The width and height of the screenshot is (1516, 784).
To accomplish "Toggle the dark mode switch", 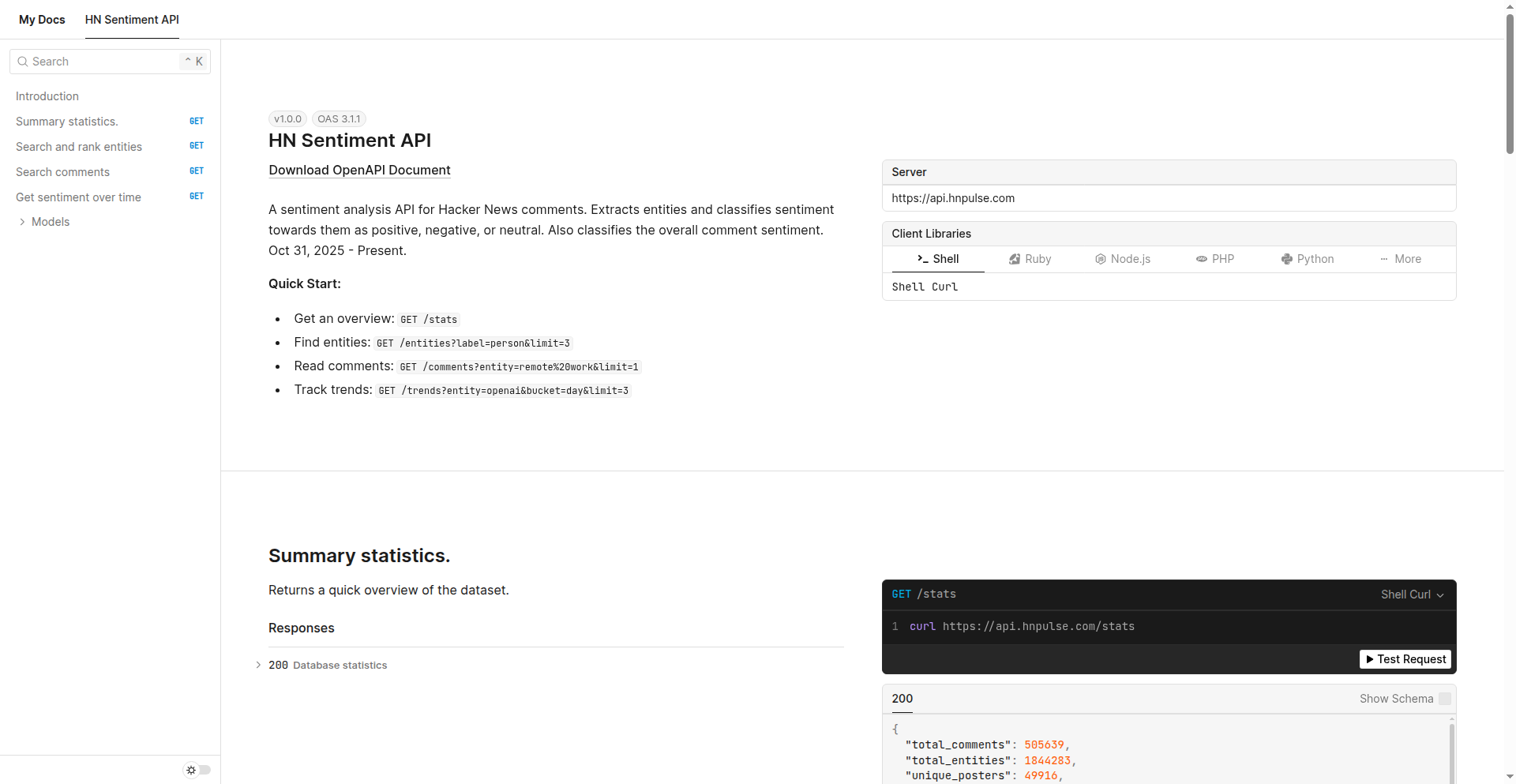I will click(x=204, y=770).
